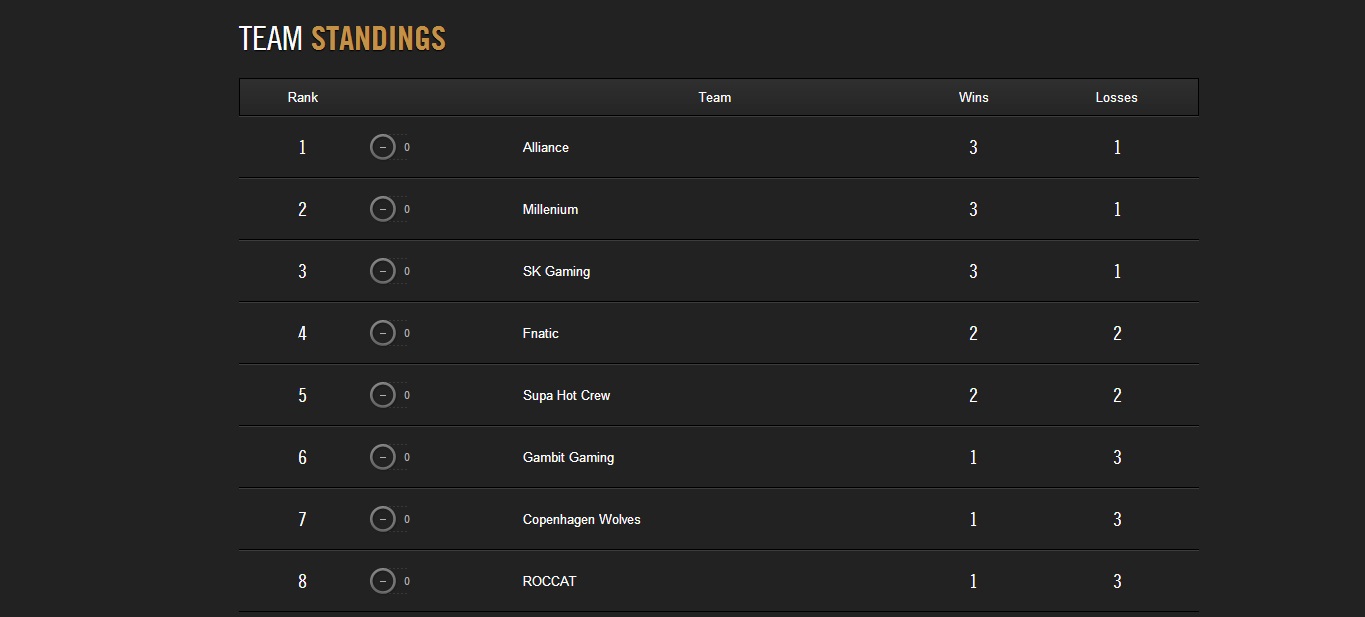
Task: Select the SK Gaming team name
Action: 556,271
